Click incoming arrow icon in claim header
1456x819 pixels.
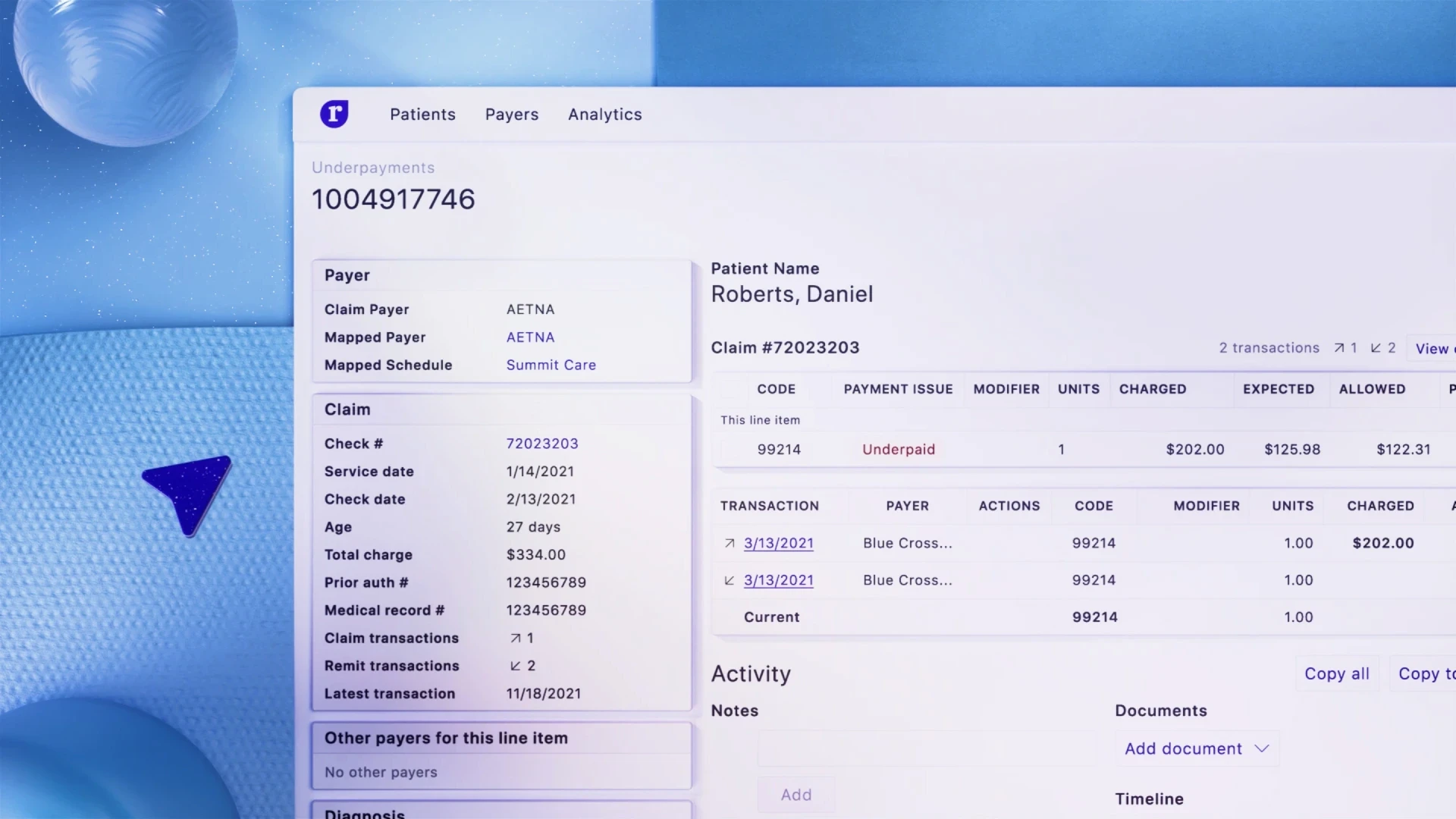click(1376, 348)
